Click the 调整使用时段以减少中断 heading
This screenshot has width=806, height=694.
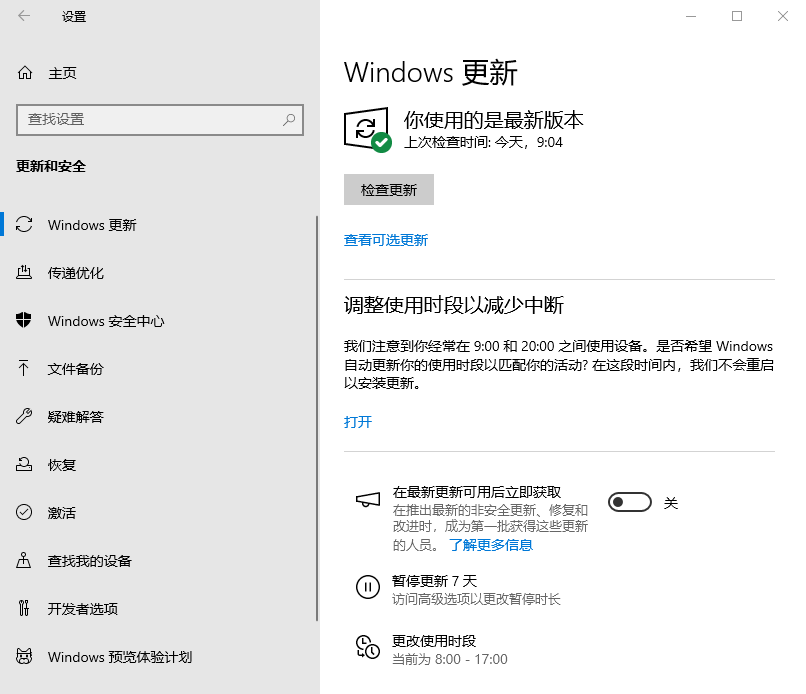coord(453,305)
